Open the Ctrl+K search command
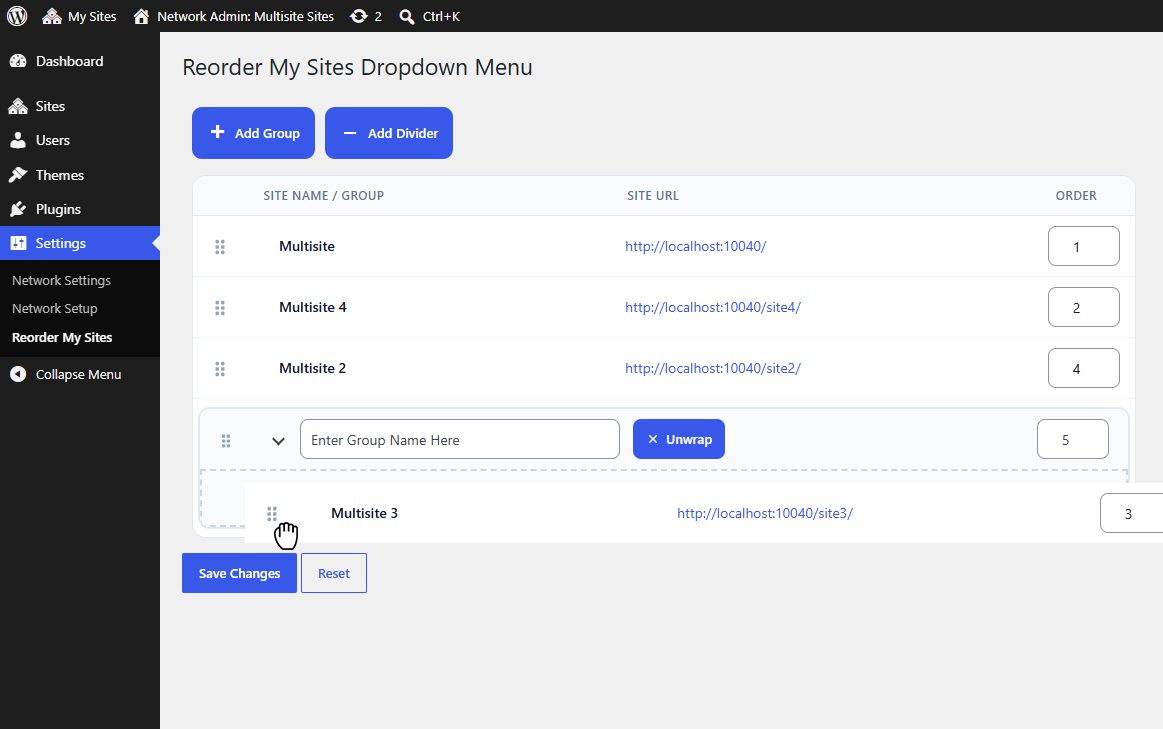The height and width of the screenshot is (729, 1163). pos(429,16)
